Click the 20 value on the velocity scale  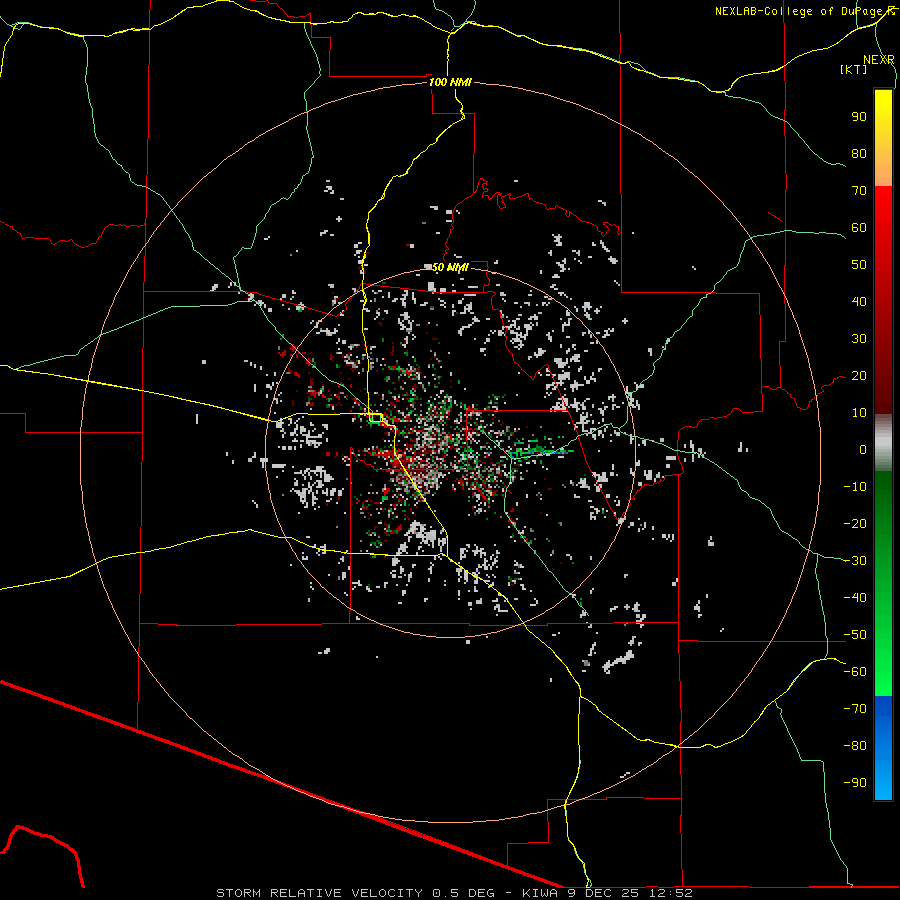pyautogui.click(x=859, y=375)
